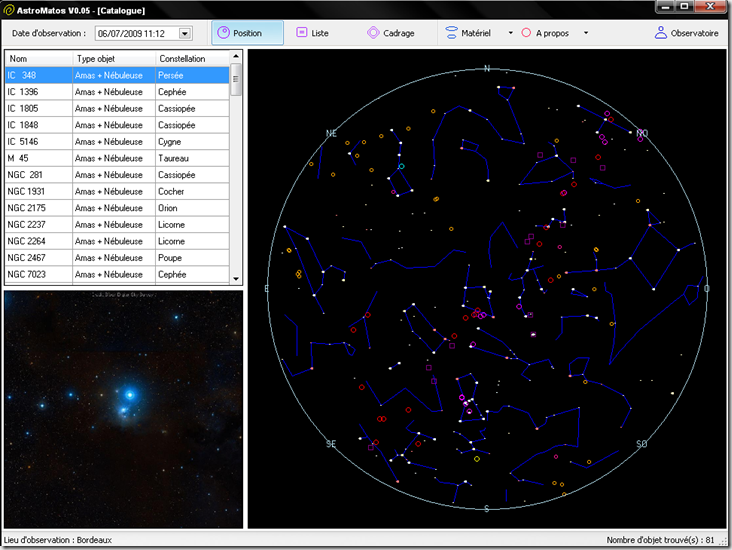The height and width of the screenshot is (550, 732).
Task: Select the IC 5146 row
Action: click(x=117, y=141)
